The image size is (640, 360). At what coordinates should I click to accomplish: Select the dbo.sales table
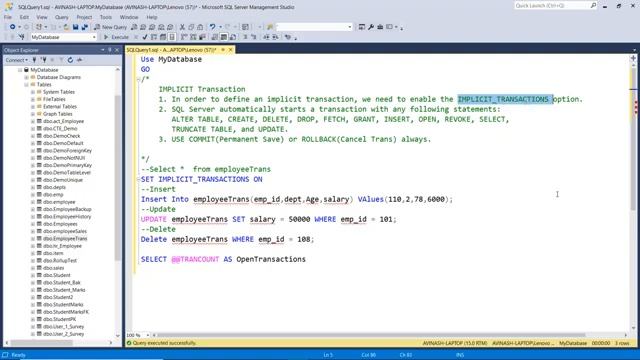click(x=53, y=268)
